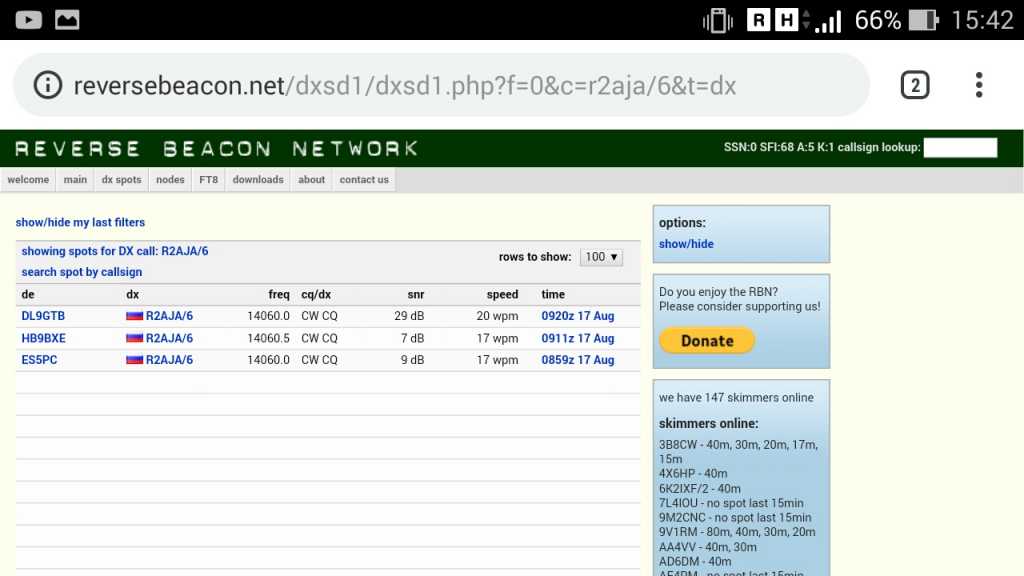Image resolution: width=1024 pixels, height=576 pixels.
Task: Open the downloads tab
Action: pyautogui.click(x=258, y=180)
